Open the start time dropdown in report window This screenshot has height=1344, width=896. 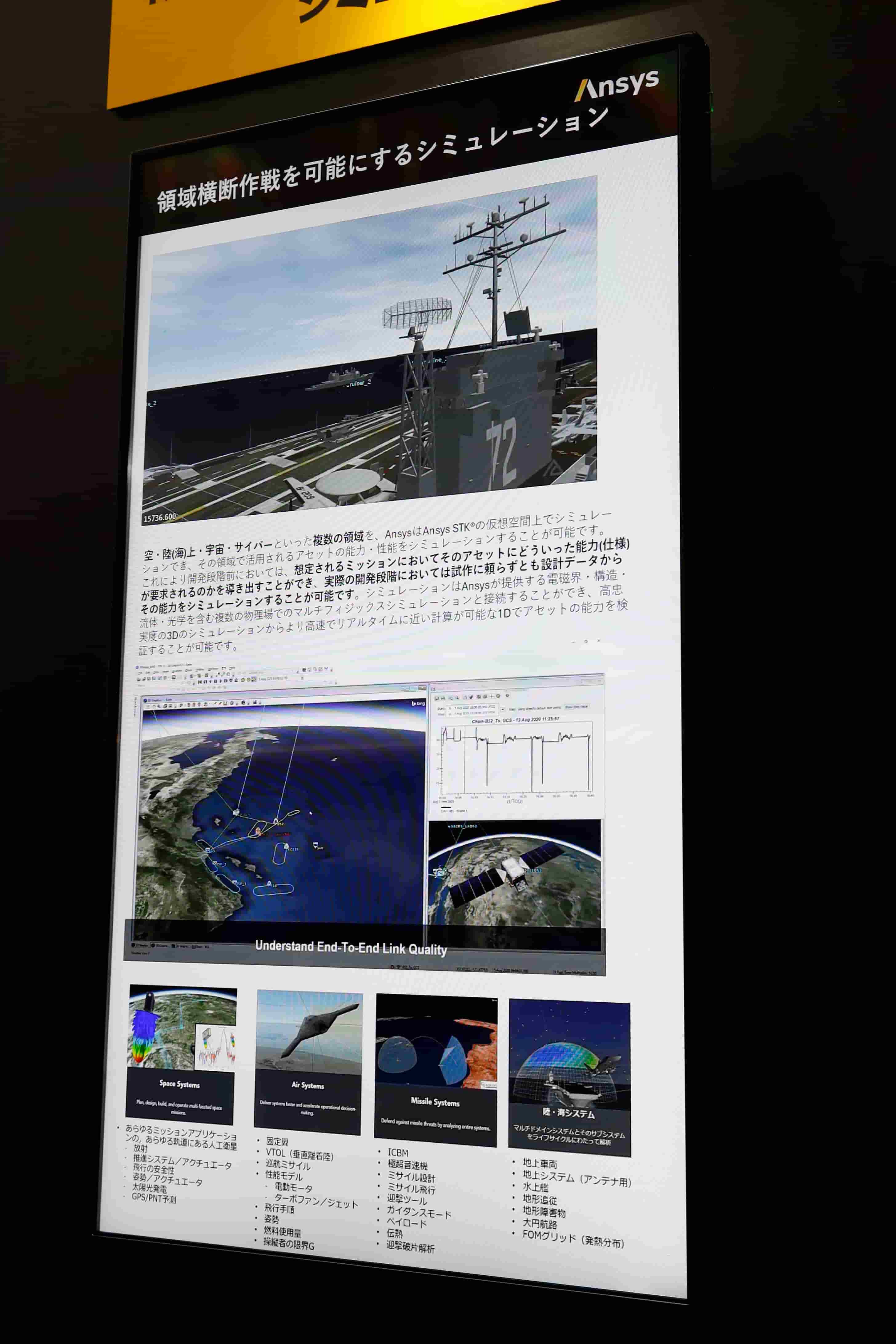[502, 709]
